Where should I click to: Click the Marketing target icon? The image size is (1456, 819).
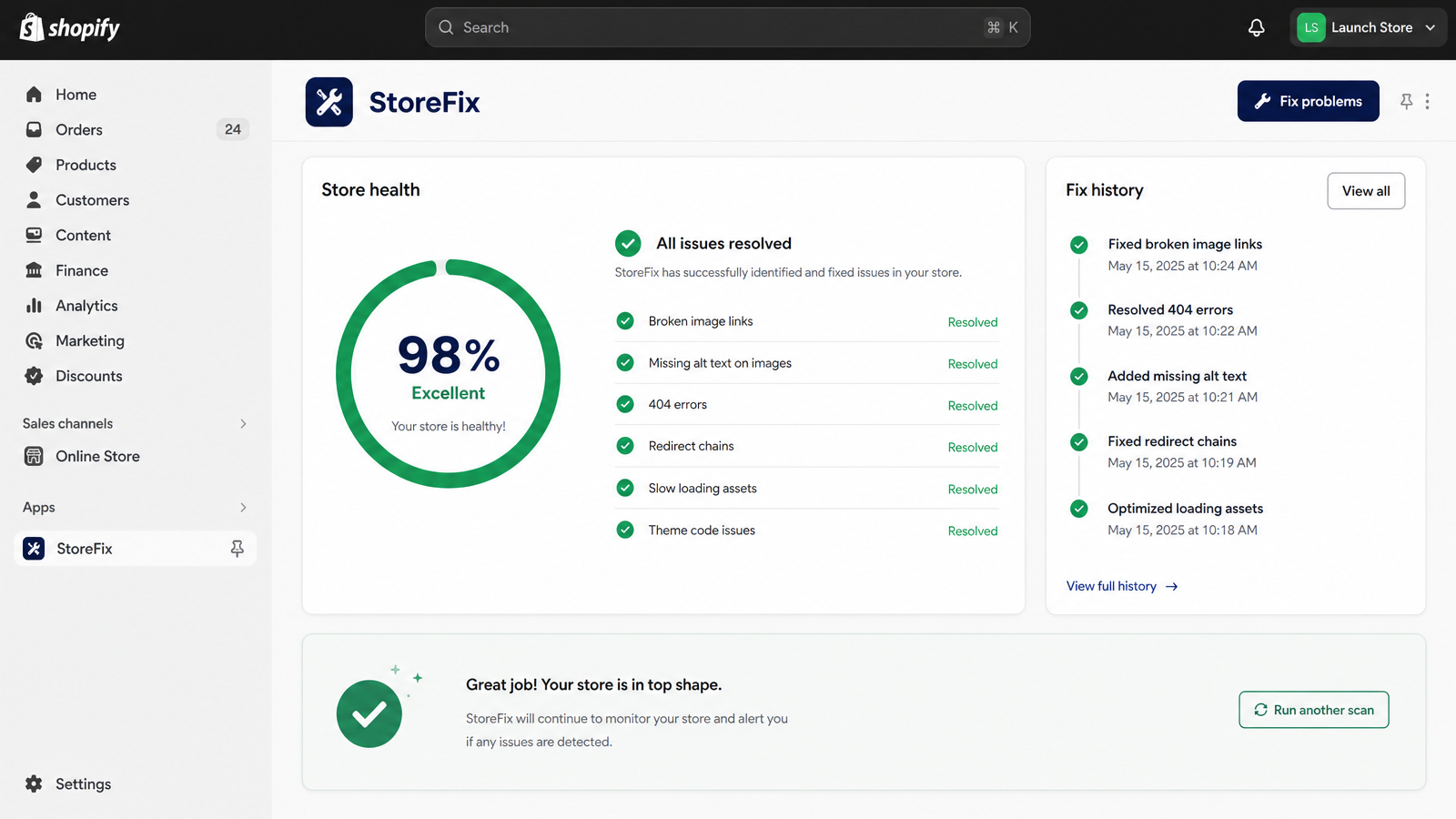(34, 340)
